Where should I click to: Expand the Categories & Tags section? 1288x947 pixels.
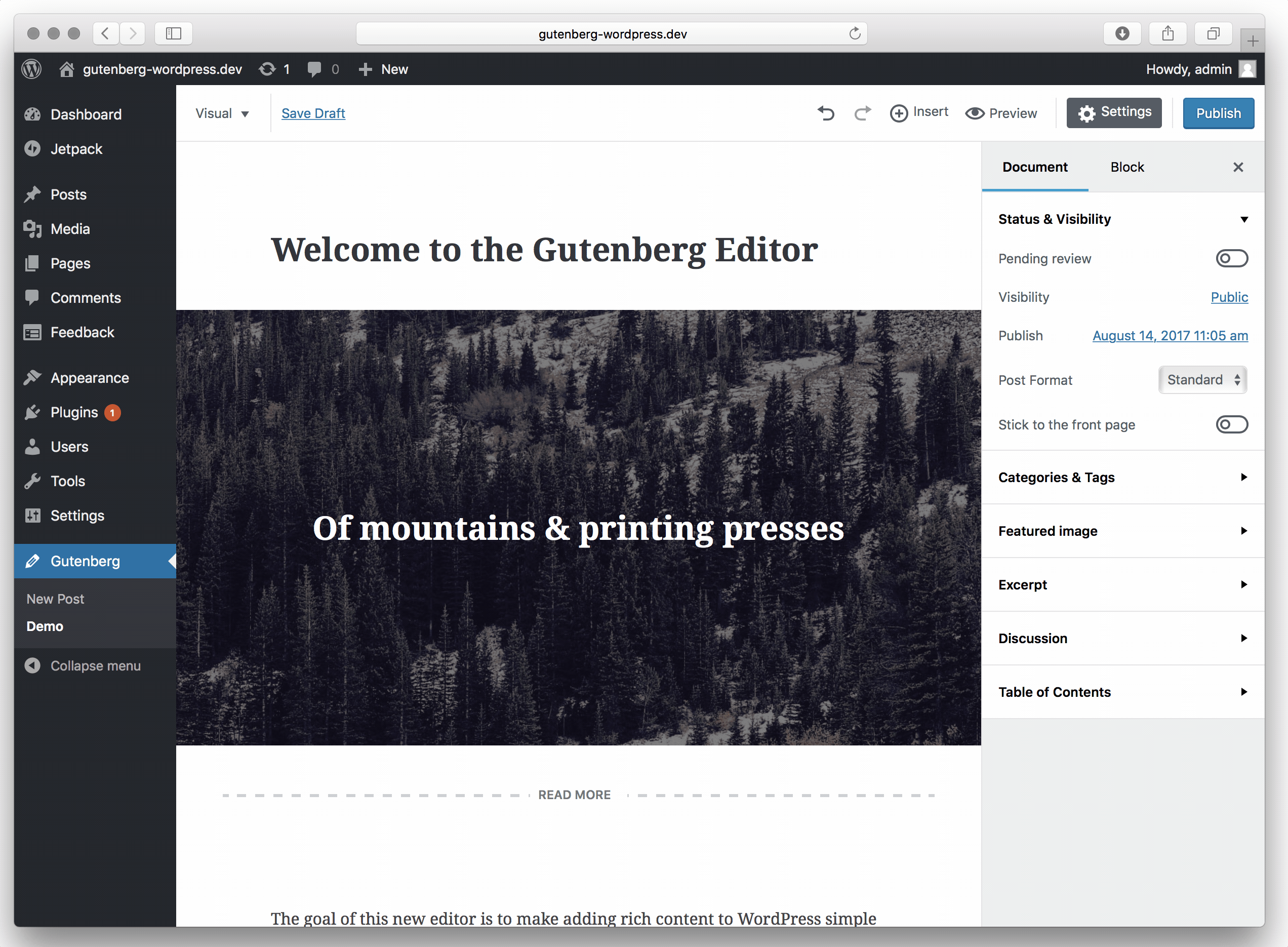tap(1122, 477)
